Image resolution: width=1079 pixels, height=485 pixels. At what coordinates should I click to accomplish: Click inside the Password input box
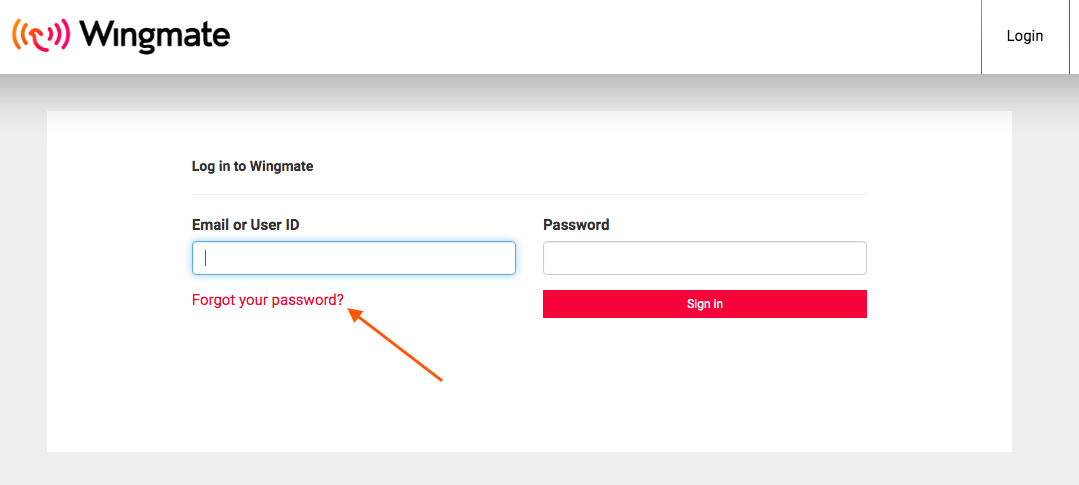(x=705, y=258)
